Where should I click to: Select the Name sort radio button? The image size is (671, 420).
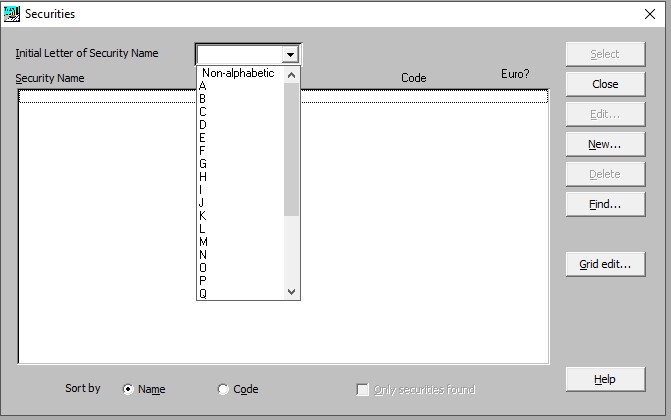(128, 390)
